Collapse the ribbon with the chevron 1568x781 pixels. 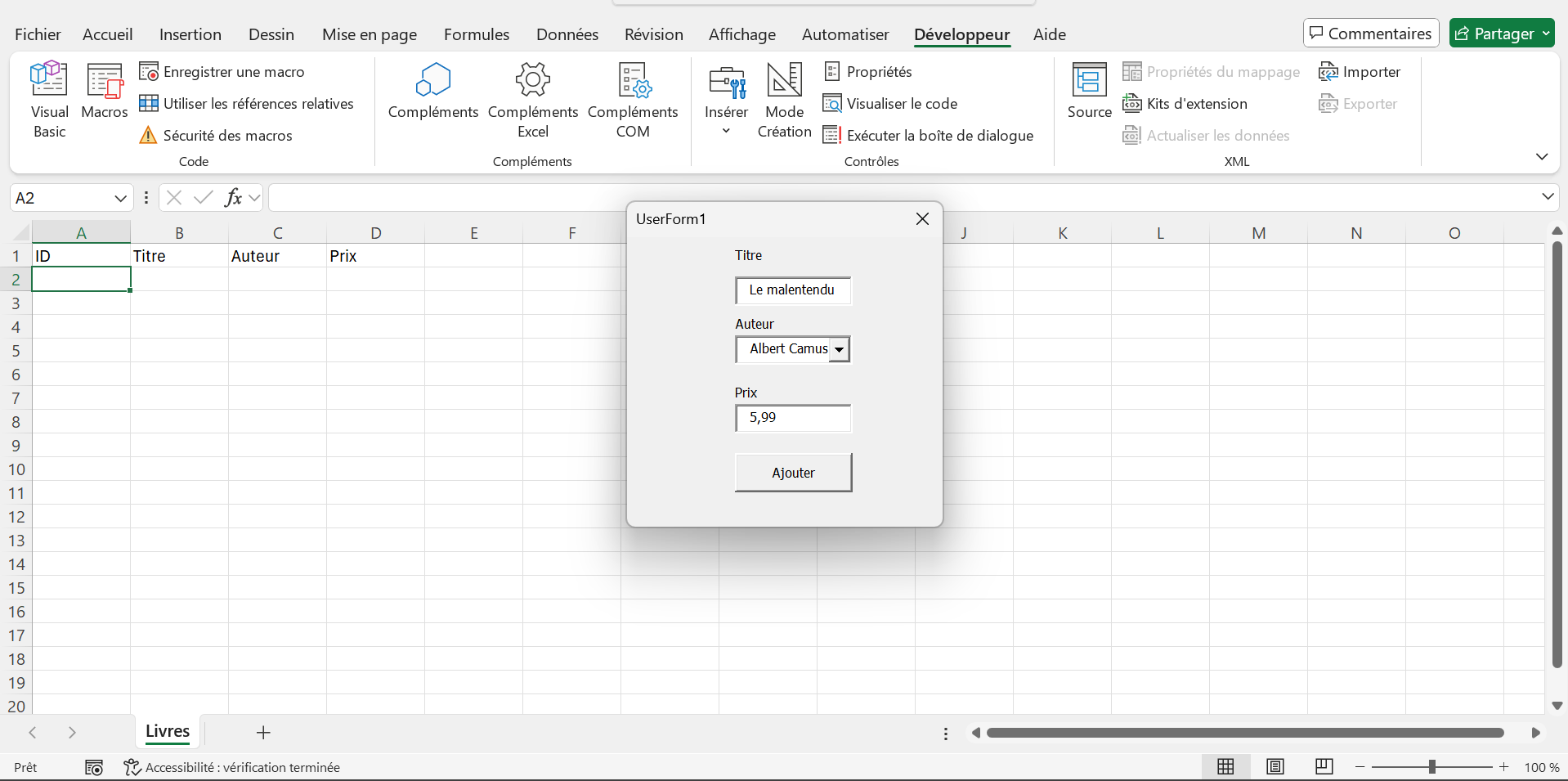click(x=1542, y=156)
